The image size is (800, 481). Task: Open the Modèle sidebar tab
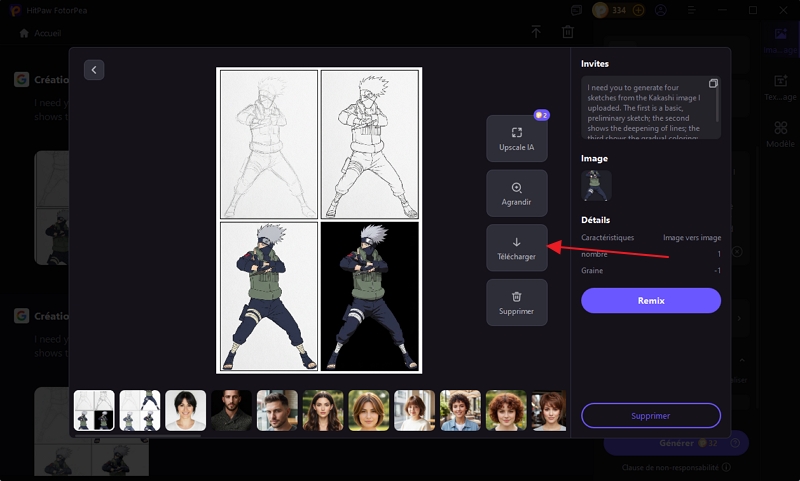(x=780, y=134)
